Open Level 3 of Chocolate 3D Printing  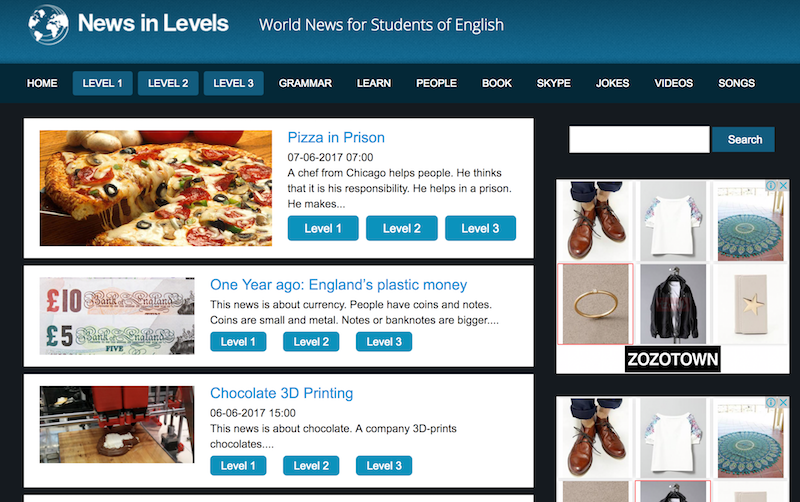(384, 466)
